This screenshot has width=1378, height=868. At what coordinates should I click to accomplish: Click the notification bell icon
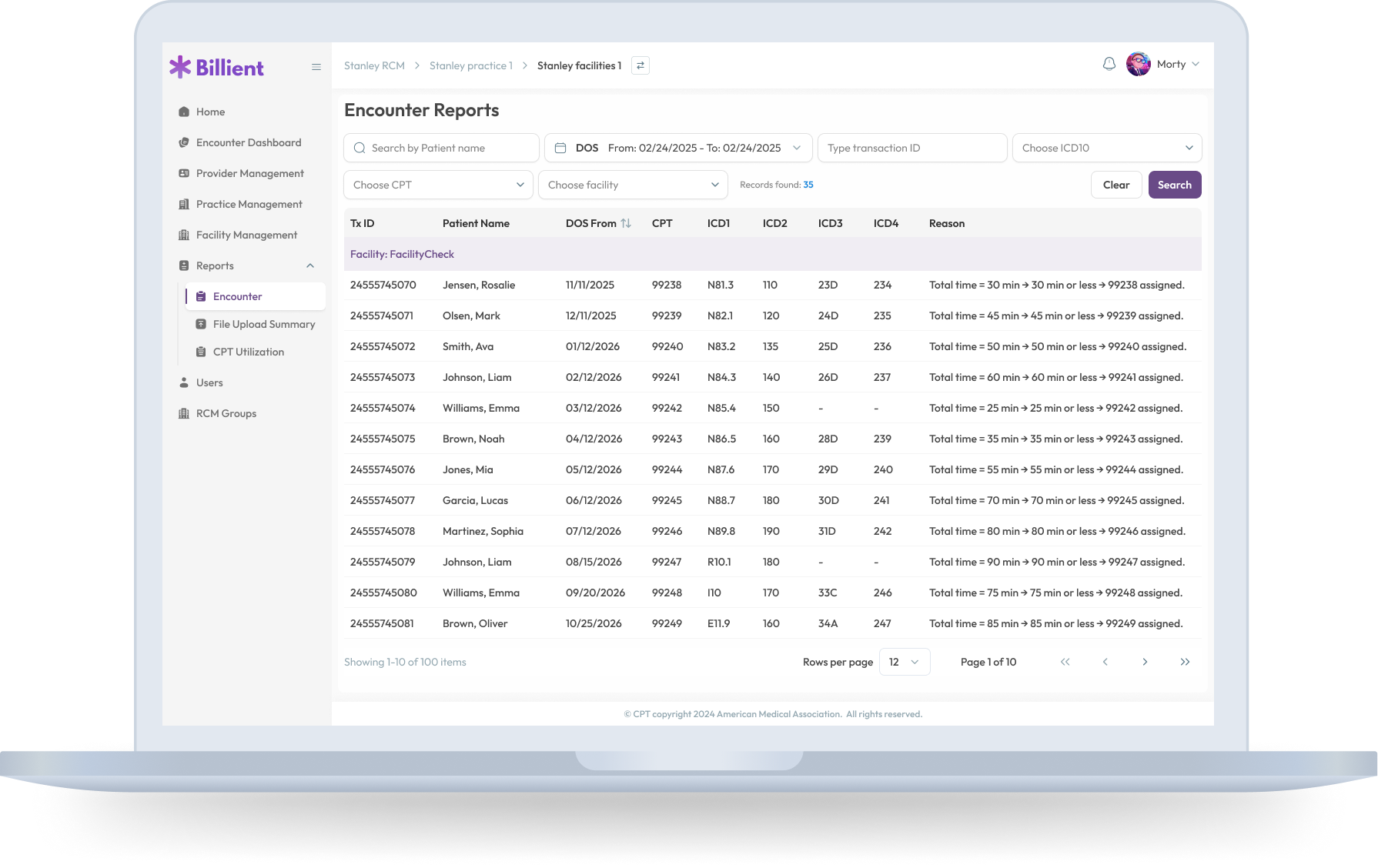click(1109, 65)
